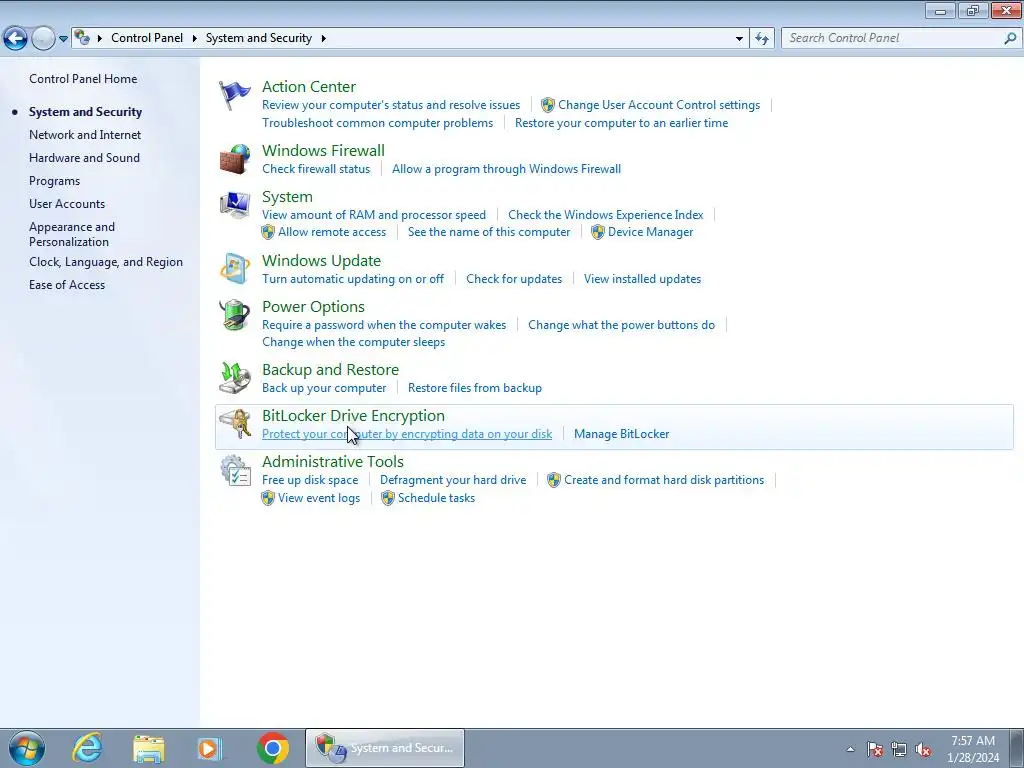The width and height of the screenshot is (1024, 768).
Task: Open Appearance and Personalization category
Action: pos(72,234)
